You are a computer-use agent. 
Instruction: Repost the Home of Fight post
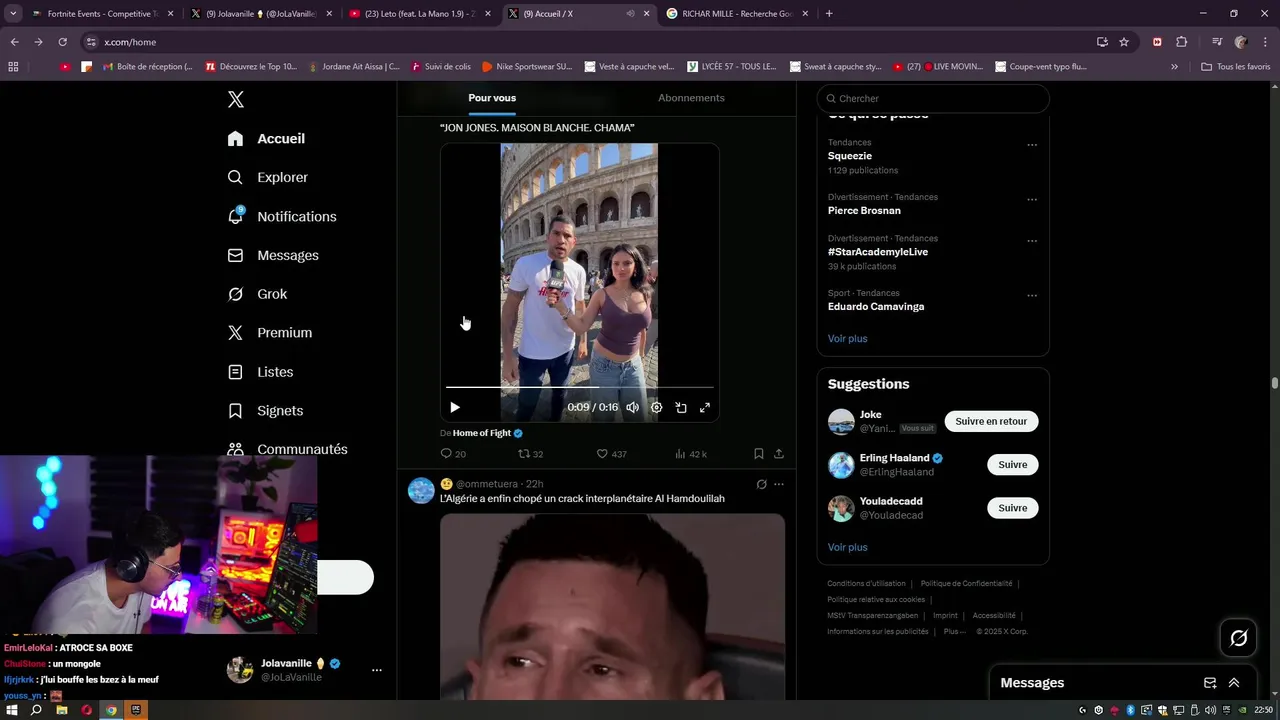click(x=530, y=454)
